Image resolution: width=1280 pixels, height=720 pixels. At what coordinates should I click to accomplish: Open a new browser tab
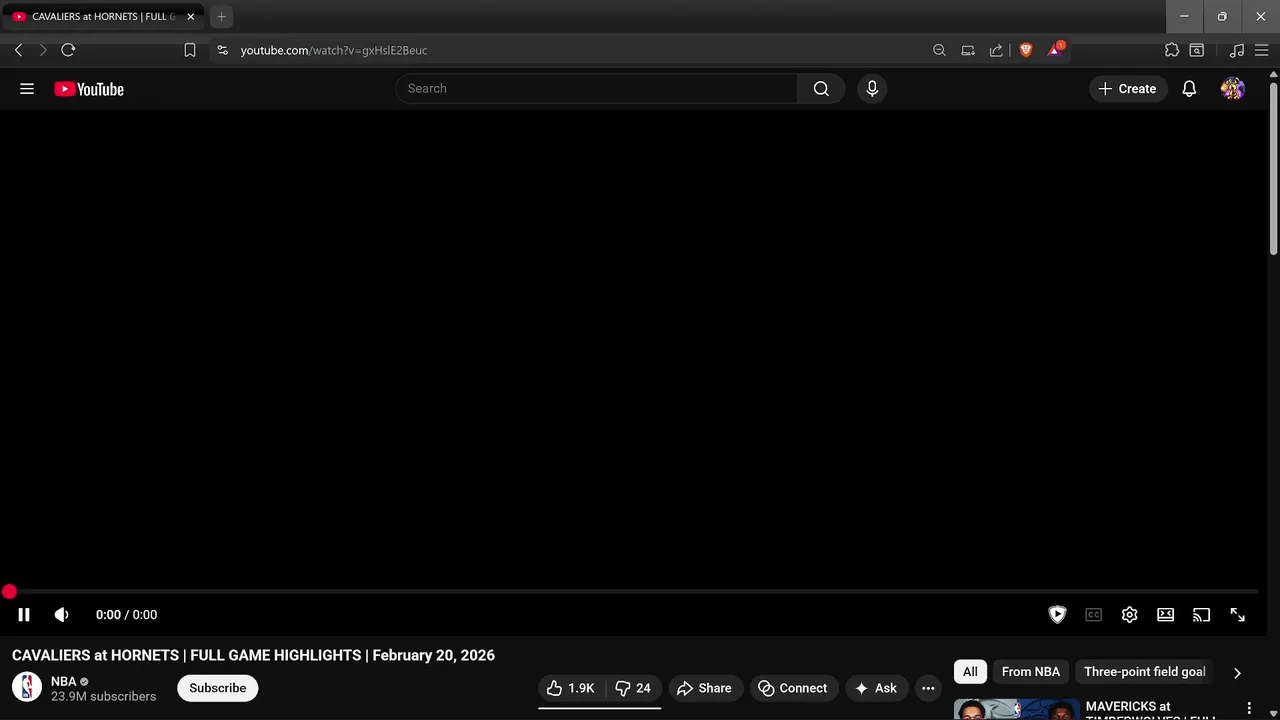coord(222,17)
